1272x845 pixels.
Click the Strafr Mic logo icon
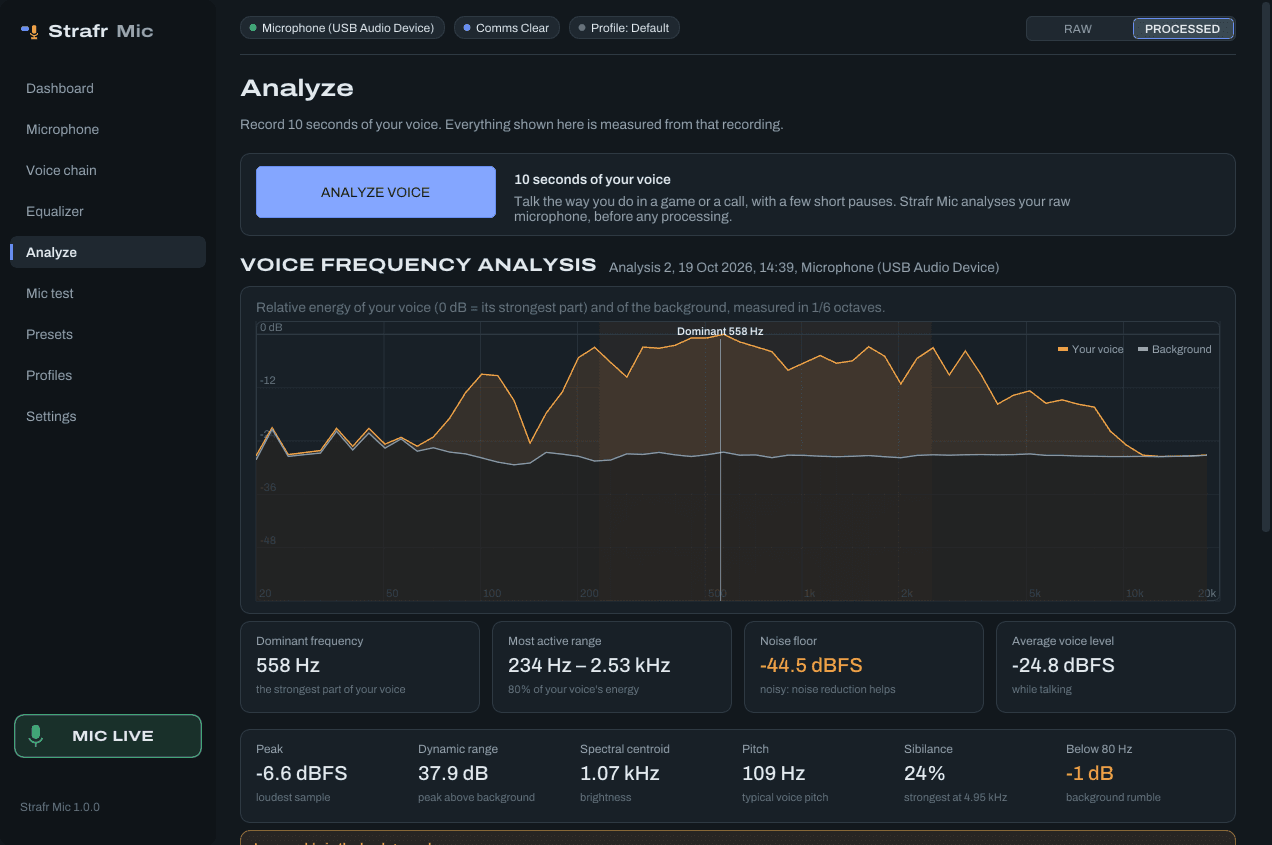pyautogui.click(x=30, y=31)
